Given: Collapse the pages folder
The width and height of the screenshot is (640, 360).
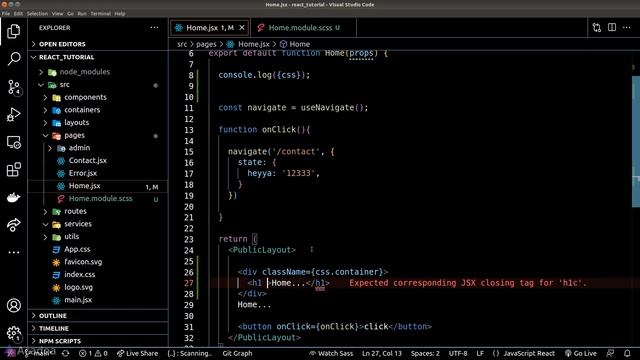Looking at the screenshot, I should (x=98, y=135).
